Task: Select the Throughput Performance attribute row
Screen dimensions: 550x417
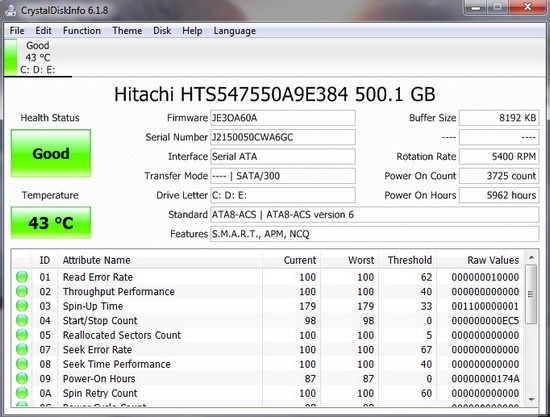Action: 268,291
